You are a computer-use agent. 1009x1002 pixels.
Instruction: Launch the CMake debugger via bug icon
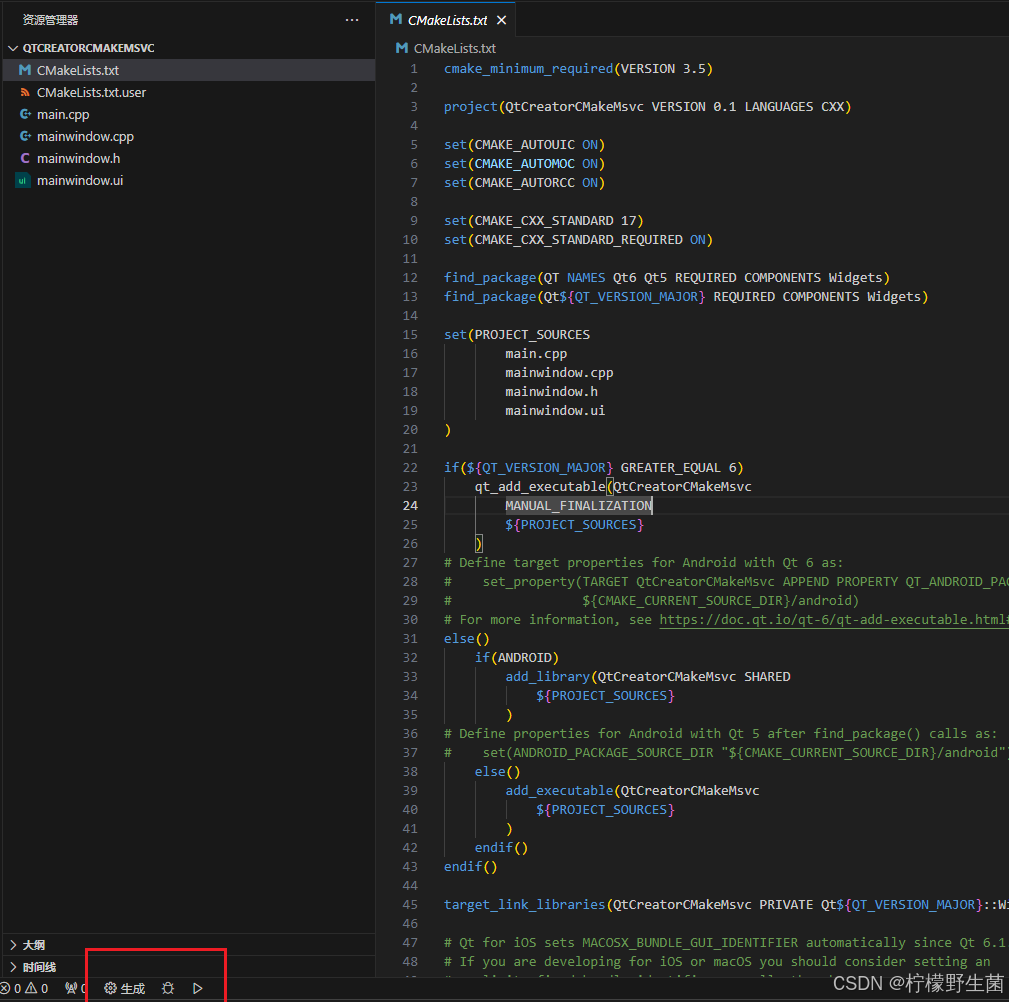pos(168,988)
